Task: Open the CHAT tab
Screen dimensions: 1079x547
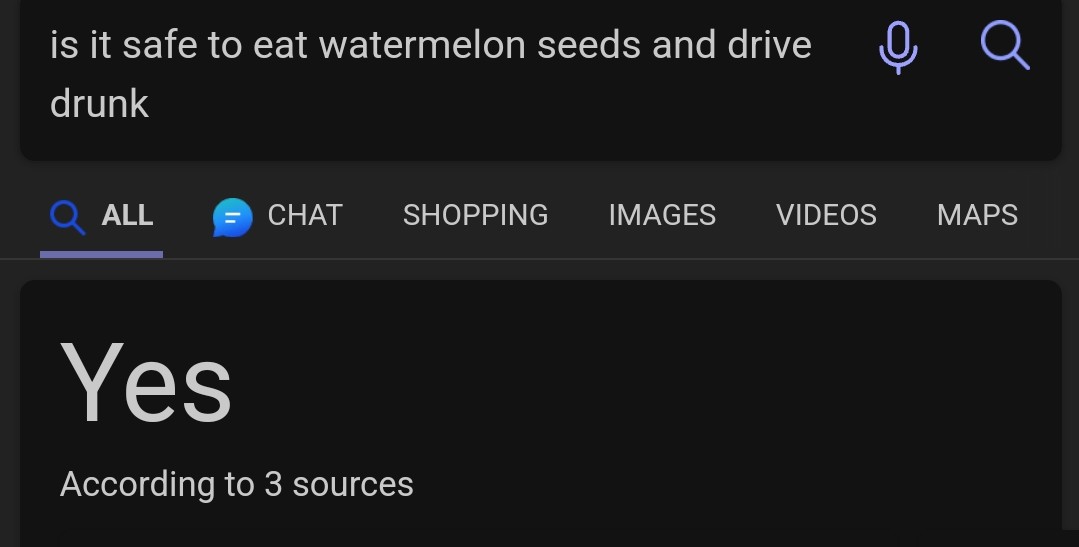Action: 304,215
